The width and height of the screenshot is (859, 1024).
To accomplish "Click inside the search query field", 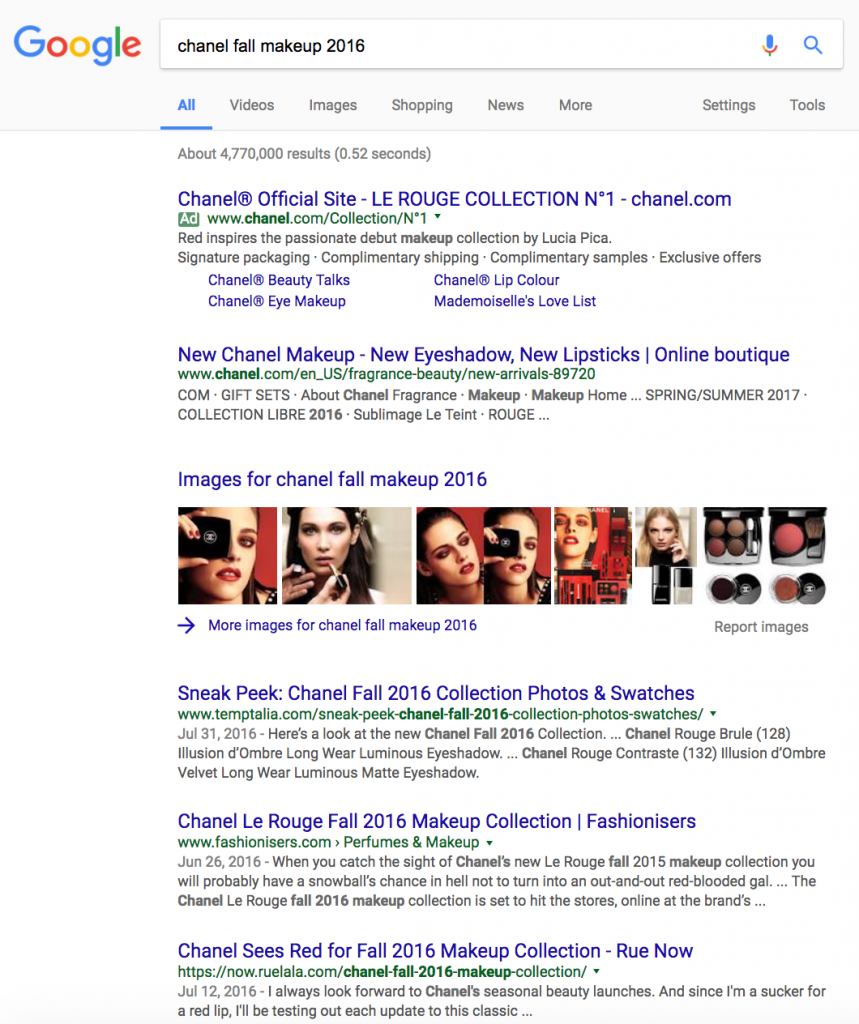I will tap(450, 46).
